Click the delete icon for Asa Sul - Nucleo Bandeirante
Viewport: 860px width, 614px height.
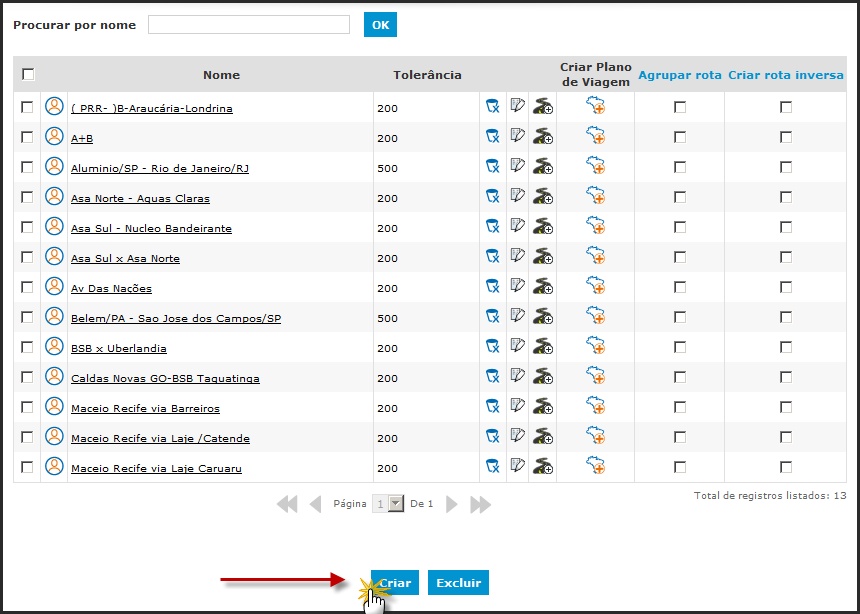click(493, 226)
